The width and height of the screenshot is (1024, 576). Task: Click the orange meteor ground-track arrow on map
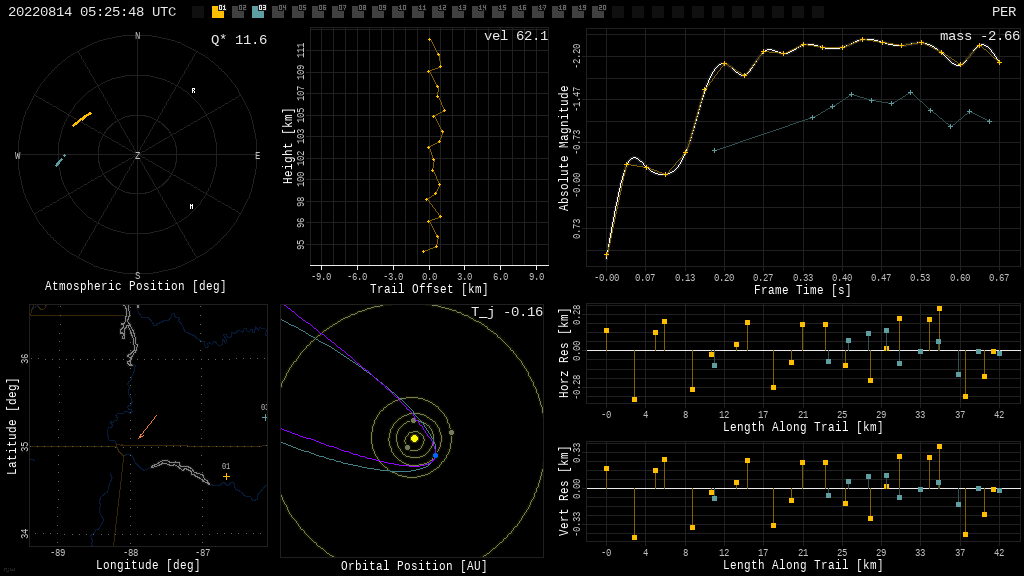click(x=148, y=426)
